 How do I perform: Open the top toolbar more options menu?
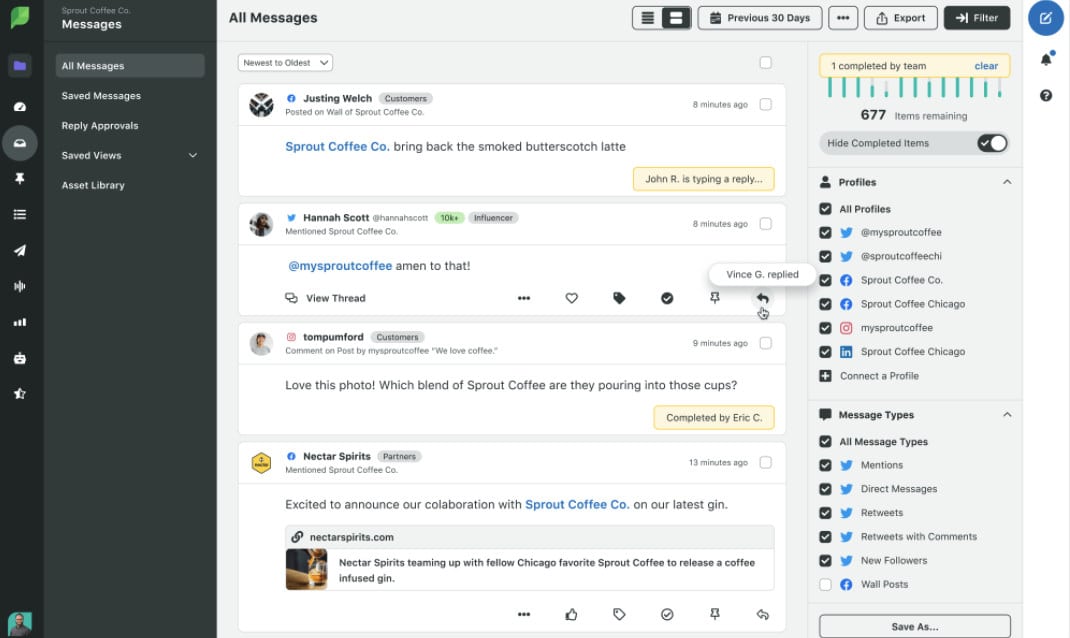(843, 18)
